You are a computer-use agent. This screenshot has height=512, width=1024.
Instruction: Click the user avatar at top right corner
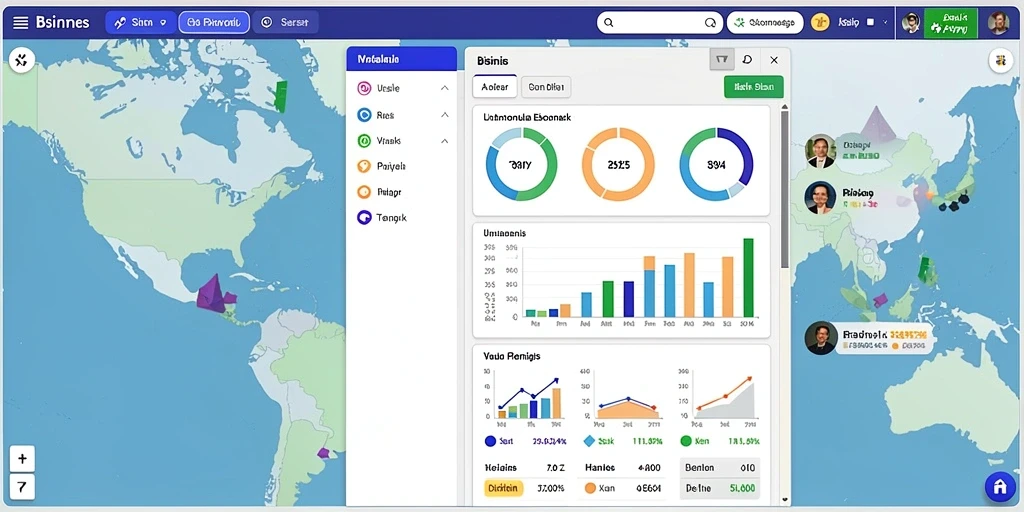coord(998,24)
